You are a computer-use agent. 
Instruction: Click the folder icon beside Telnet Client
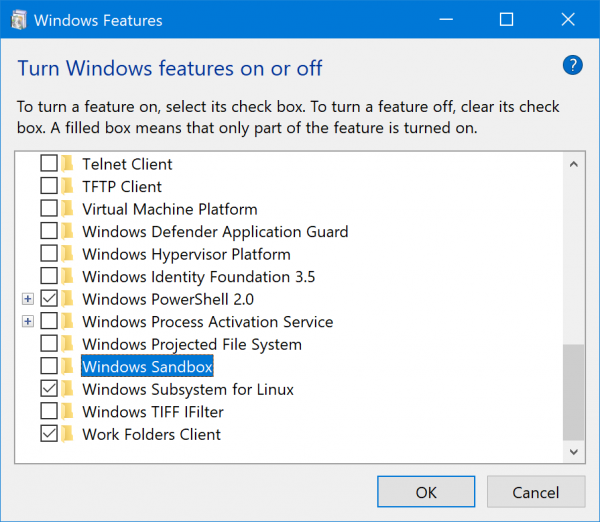(x=68, y=164)
